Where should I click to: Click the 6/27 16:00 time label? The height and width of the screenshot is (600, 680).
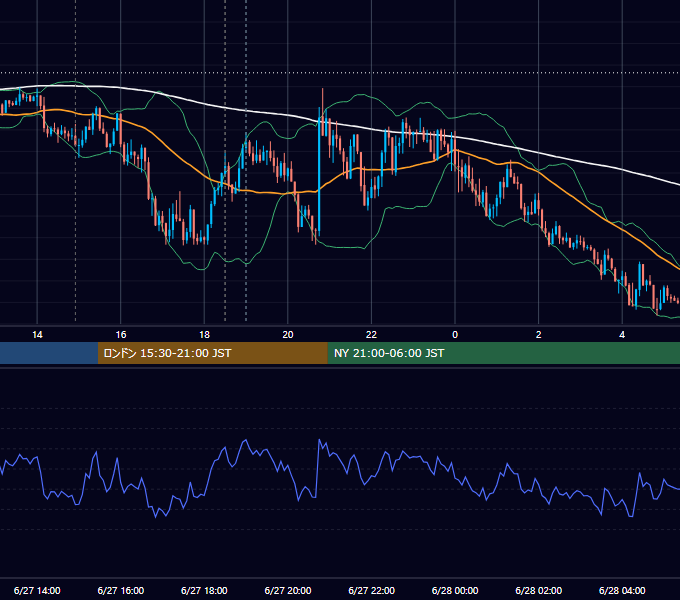[121, 590]
